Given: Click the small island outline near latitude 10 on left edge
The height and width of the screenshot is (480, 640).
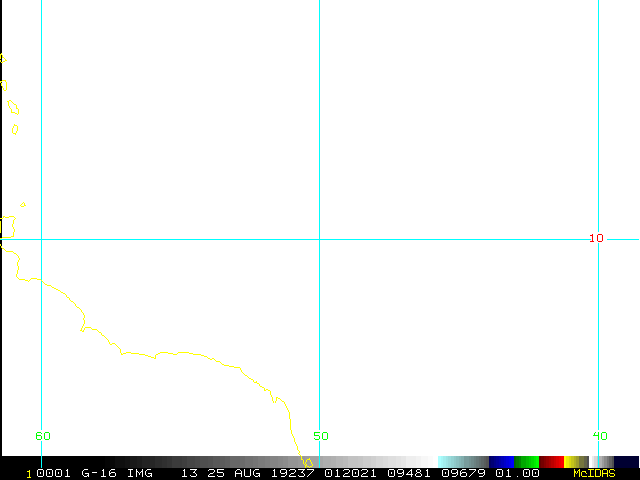Looking at the screenshot, I should (x=7, y=229).
